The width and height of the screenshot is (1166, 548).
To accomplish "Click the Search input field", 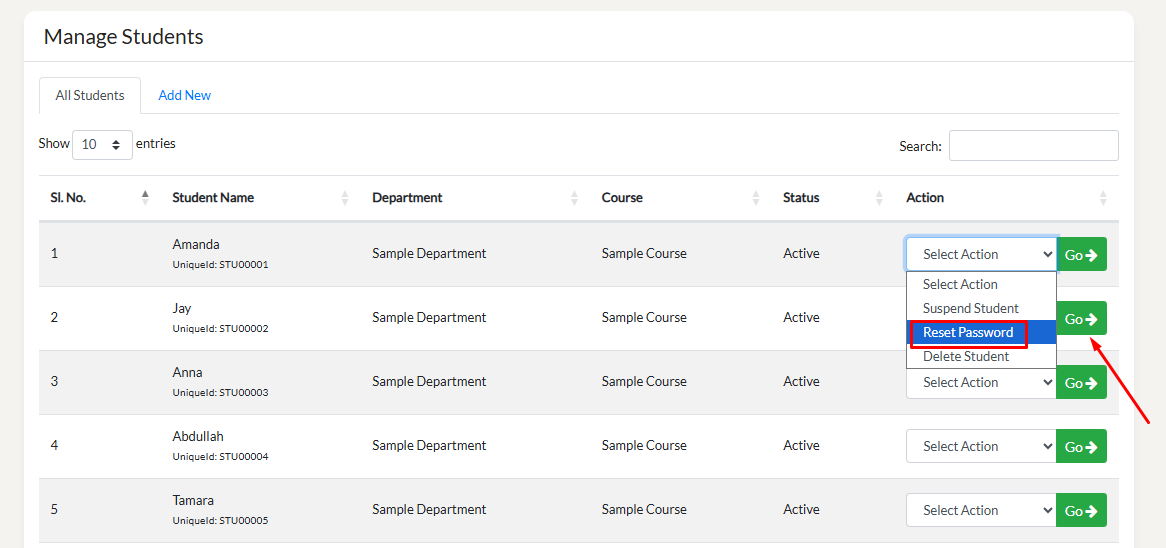I will click(x=1033, y=145).
